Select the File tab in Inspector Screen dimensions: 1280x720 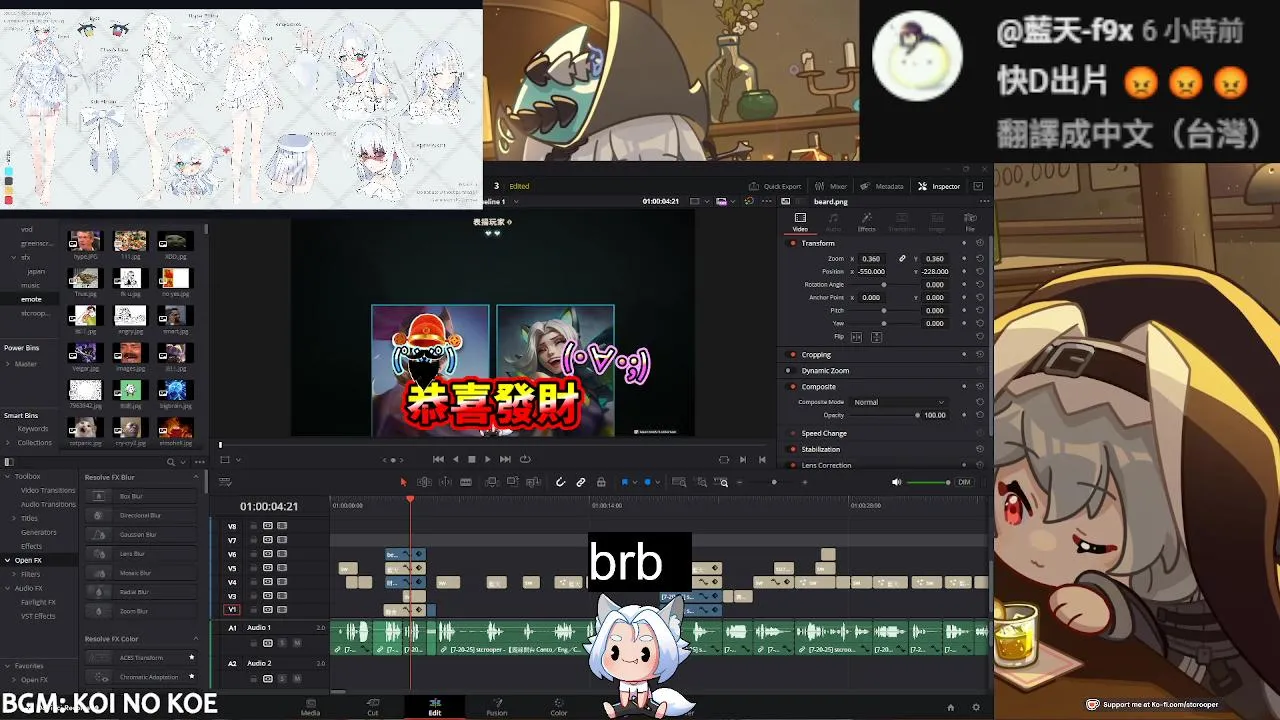tap(970, 222)
